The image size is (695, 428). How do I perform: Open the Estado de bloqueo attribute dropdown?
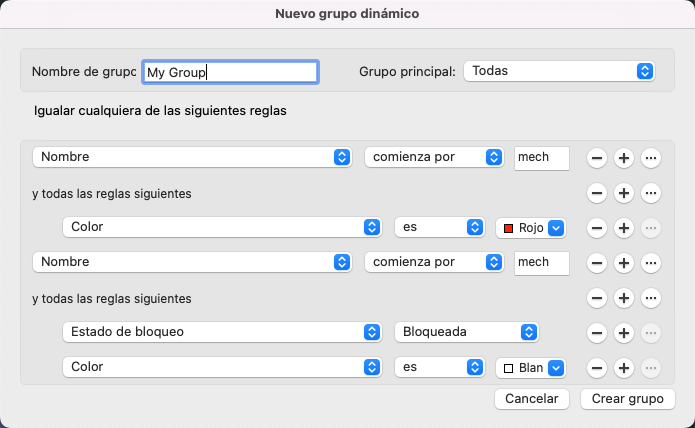click(x=221, y=332)
